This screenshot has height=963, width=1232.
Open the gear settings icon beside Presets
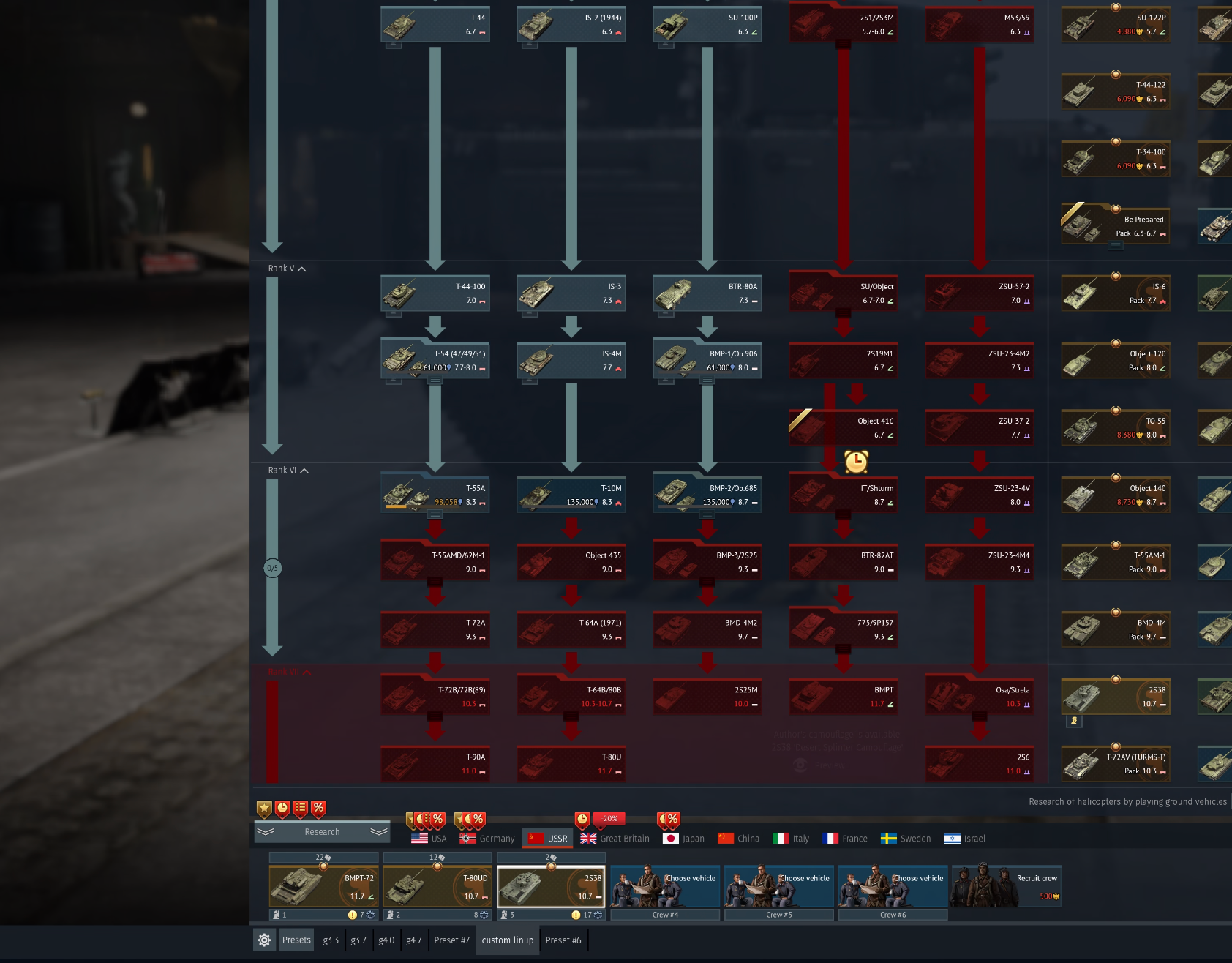[x=264, y=940]
